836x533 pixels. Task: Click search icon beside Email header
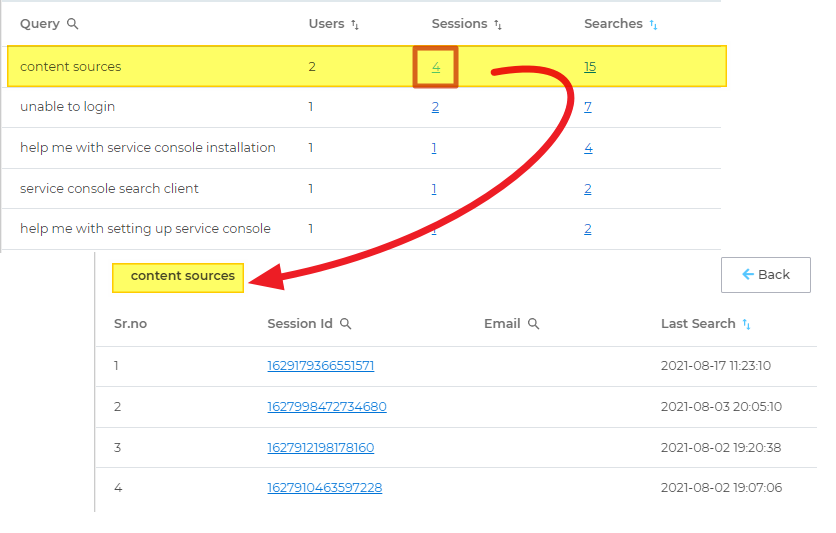[534, 324]
